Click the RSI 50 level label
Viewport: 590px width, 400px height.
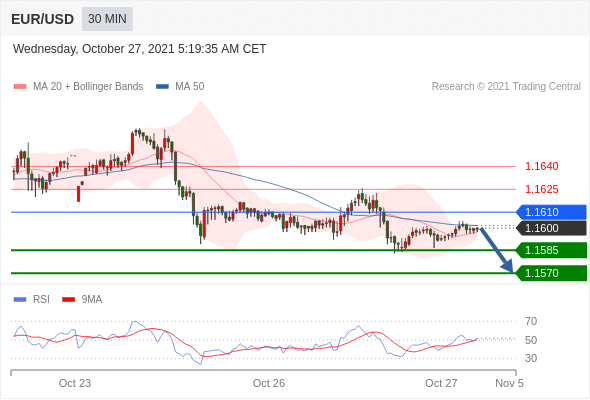pos(531,340)
